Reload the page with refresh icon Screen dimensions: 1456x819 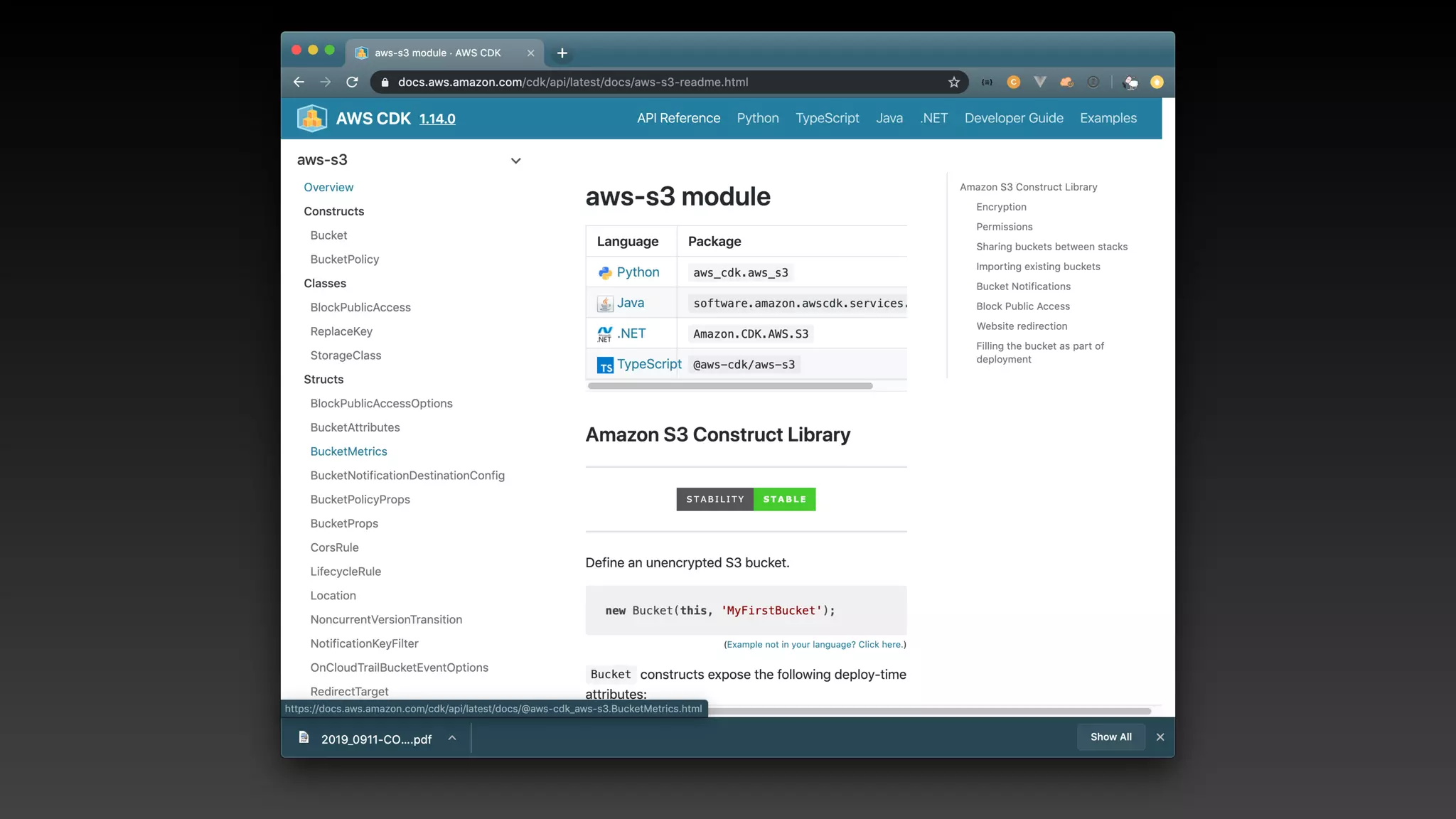[352, 82]
